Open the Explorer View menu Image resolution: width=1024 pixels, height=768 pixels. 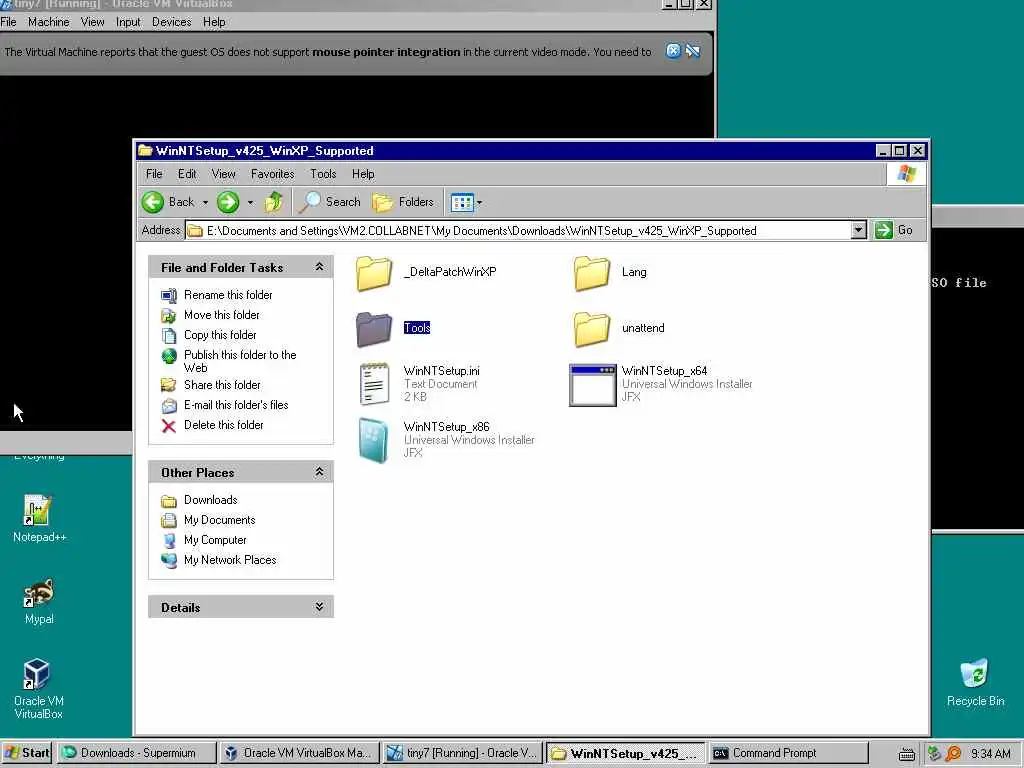223,174
